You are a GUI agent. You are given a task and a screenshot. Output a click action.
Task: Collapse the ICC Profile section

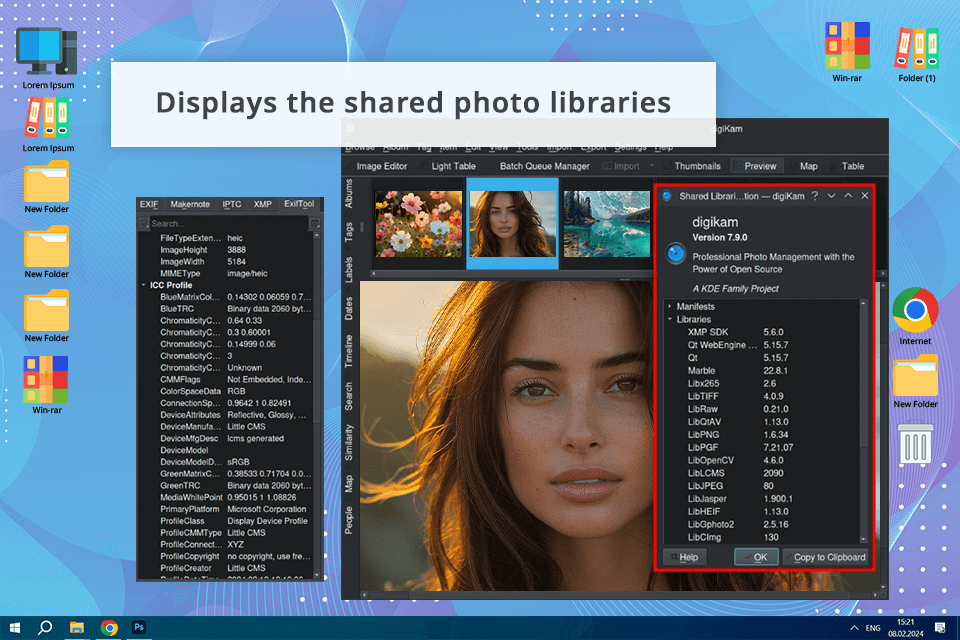pos(144,285)
